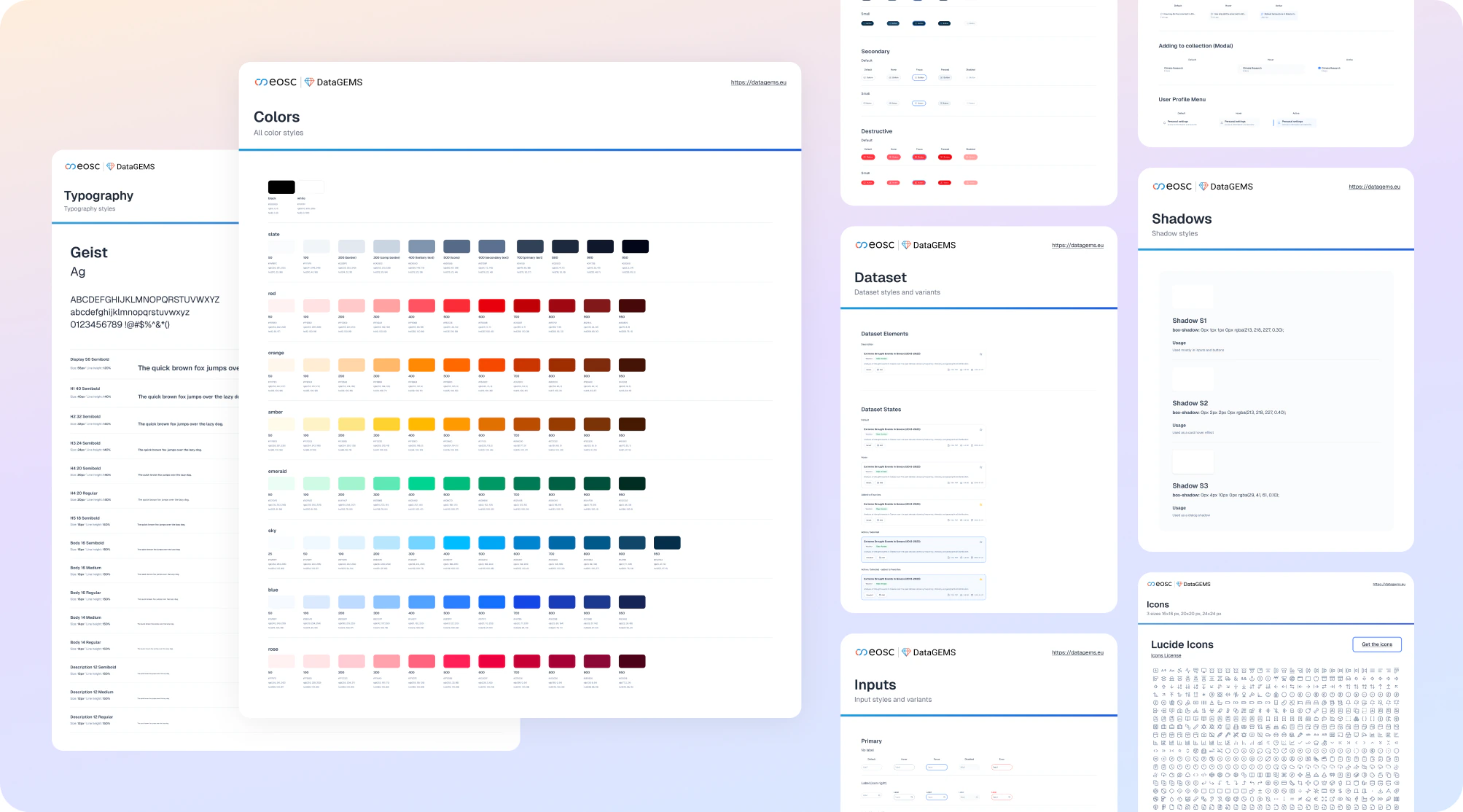The image size is (1463, 812).
Task: Pick the amber 300 swatch
Action: pos(386,424)
